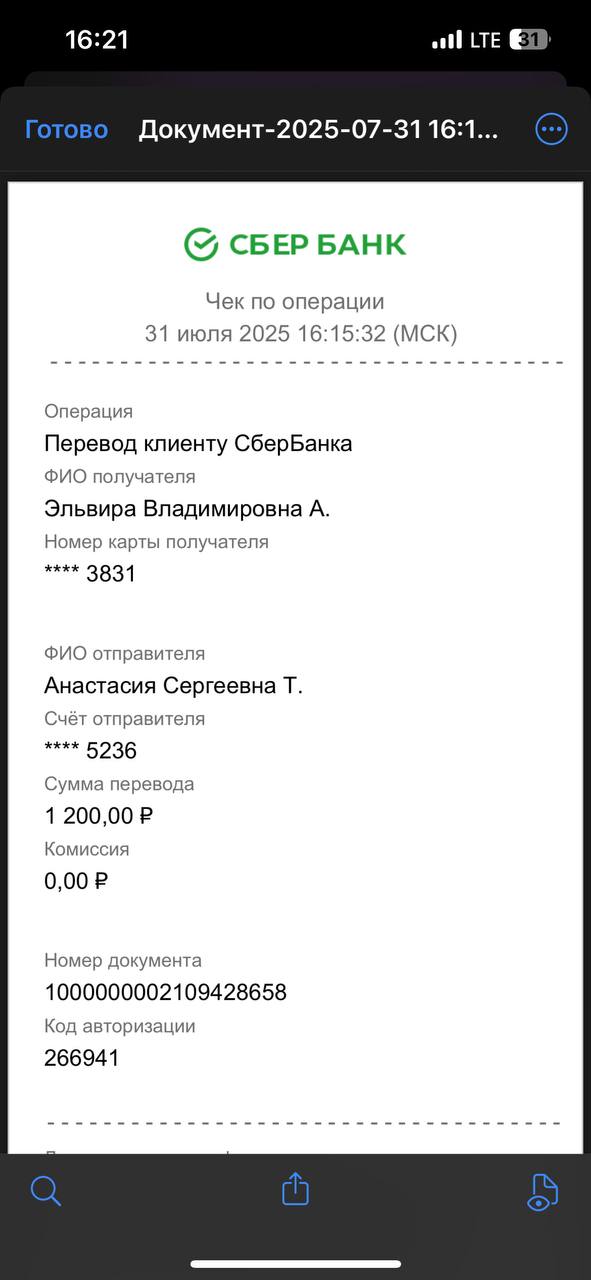Tap the Готово button
Screen dimensions: 591x1280
tap(66, 130)
